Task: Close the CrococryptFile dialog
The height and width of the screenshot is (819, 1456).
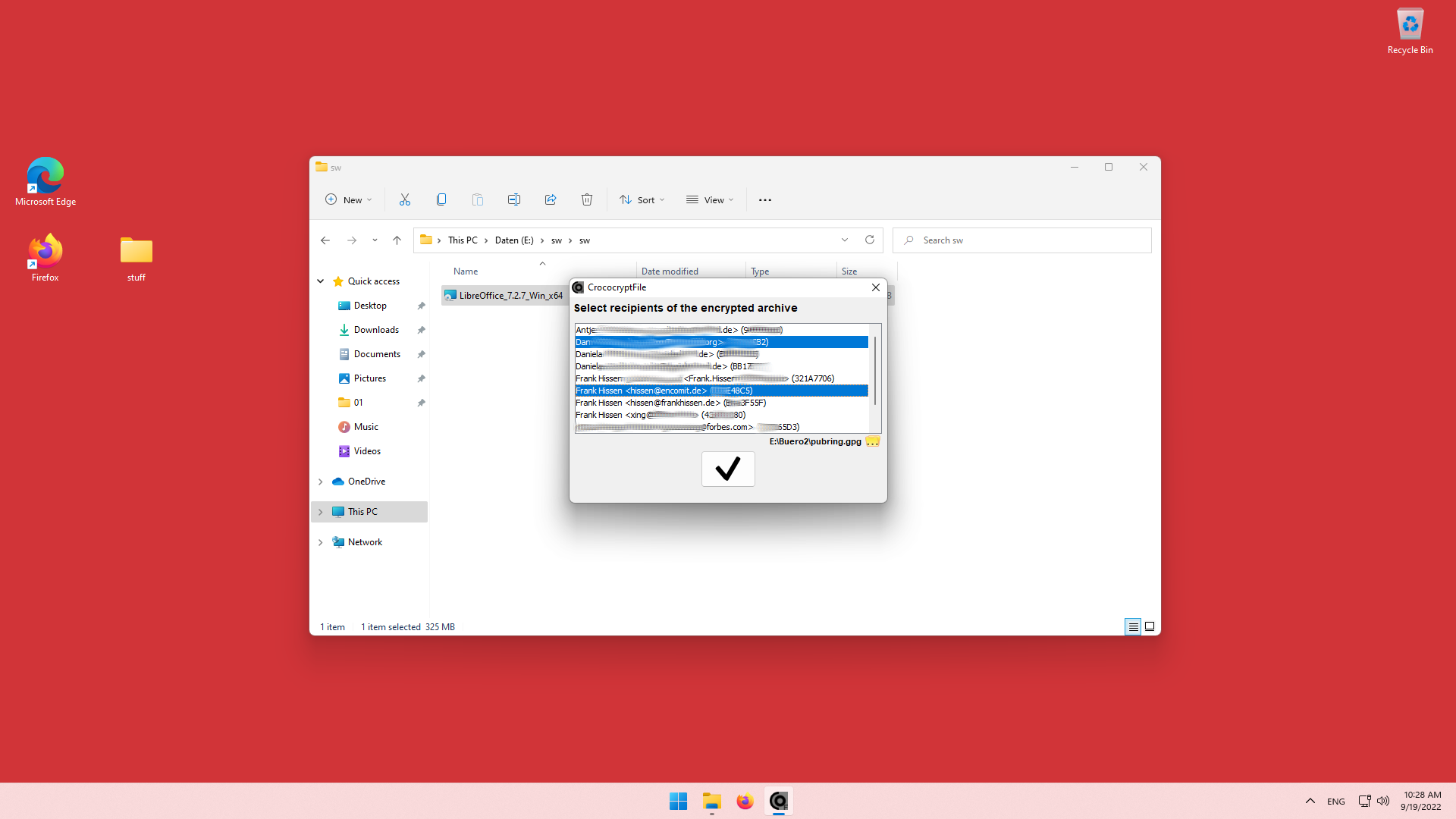Action: pyautogui.click(x=876, y=287)
